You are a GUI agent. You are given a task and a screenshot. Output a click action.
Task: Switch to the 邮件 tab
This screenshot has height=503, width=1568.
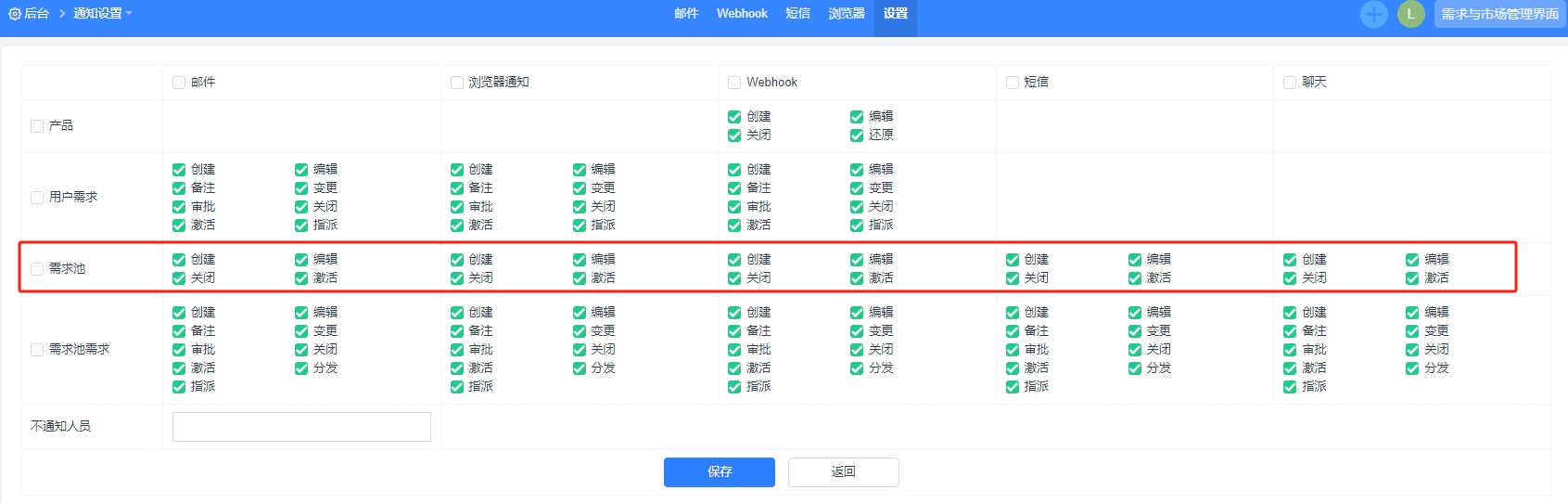(686, 14)
